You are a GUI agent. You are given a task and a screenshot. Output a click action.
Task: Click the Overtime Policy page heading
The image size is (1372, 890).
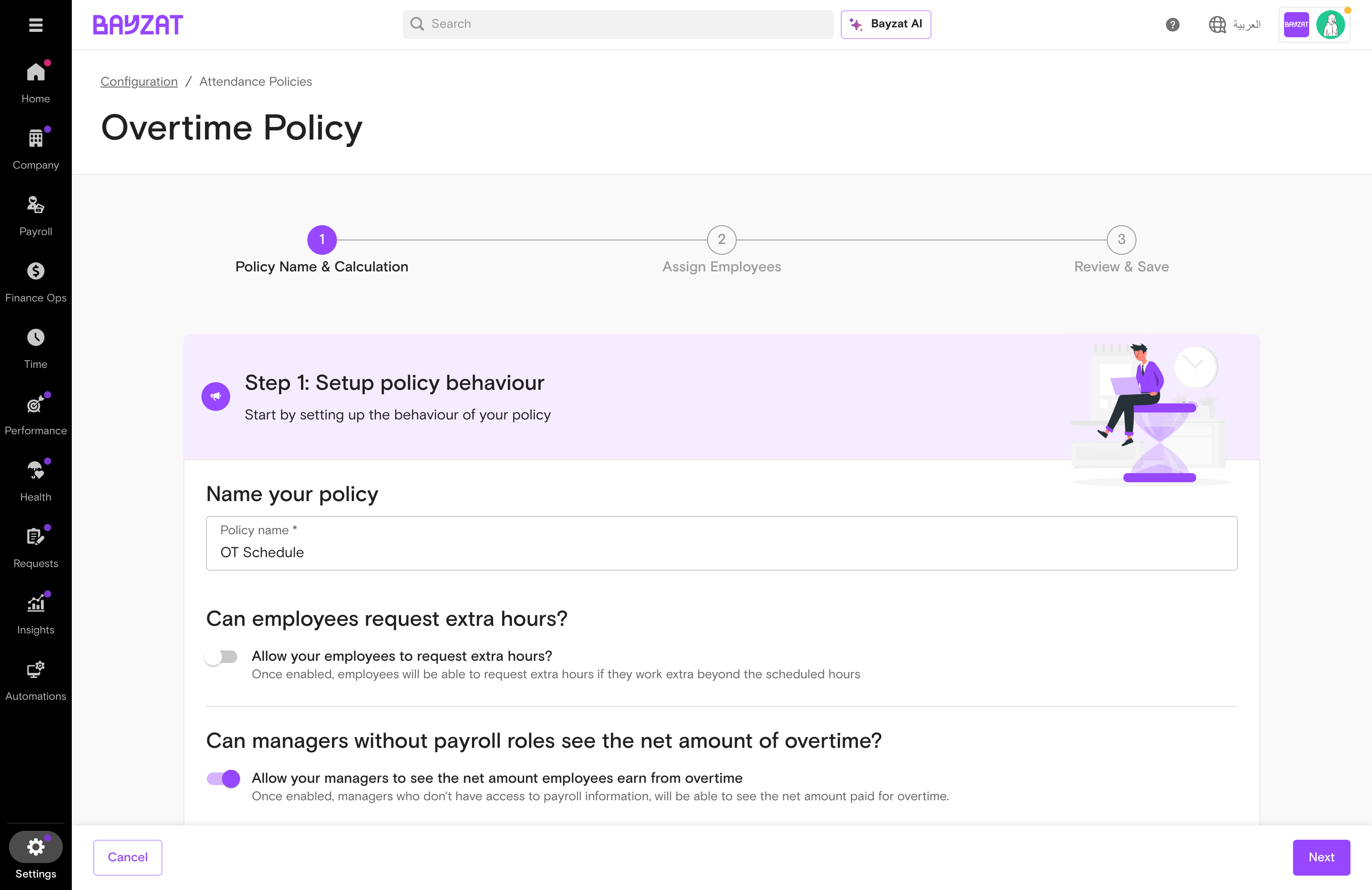(x=232, y=127)
